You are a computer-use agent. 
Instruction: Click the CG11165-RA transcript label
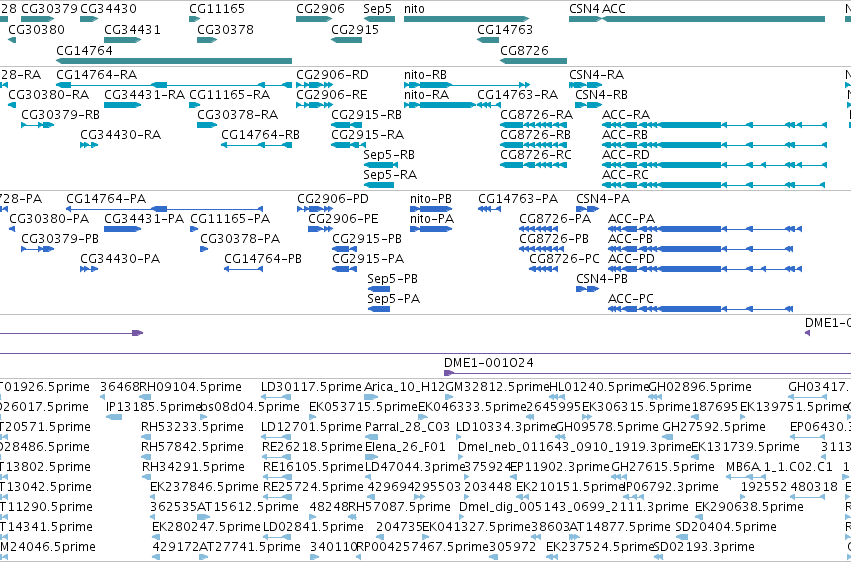tap(230, 94)
